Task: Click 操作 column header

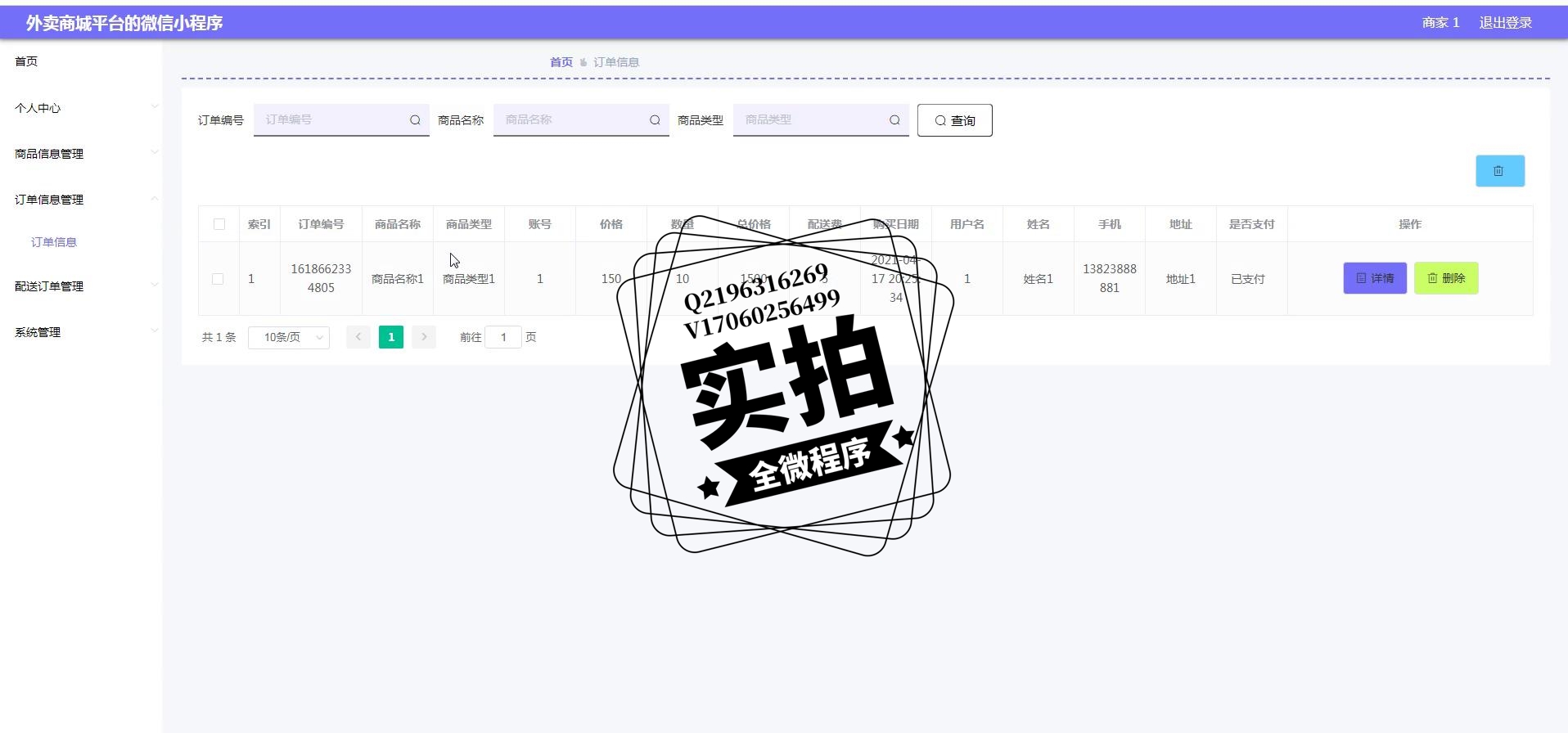Action: (x=1410, y=224)
